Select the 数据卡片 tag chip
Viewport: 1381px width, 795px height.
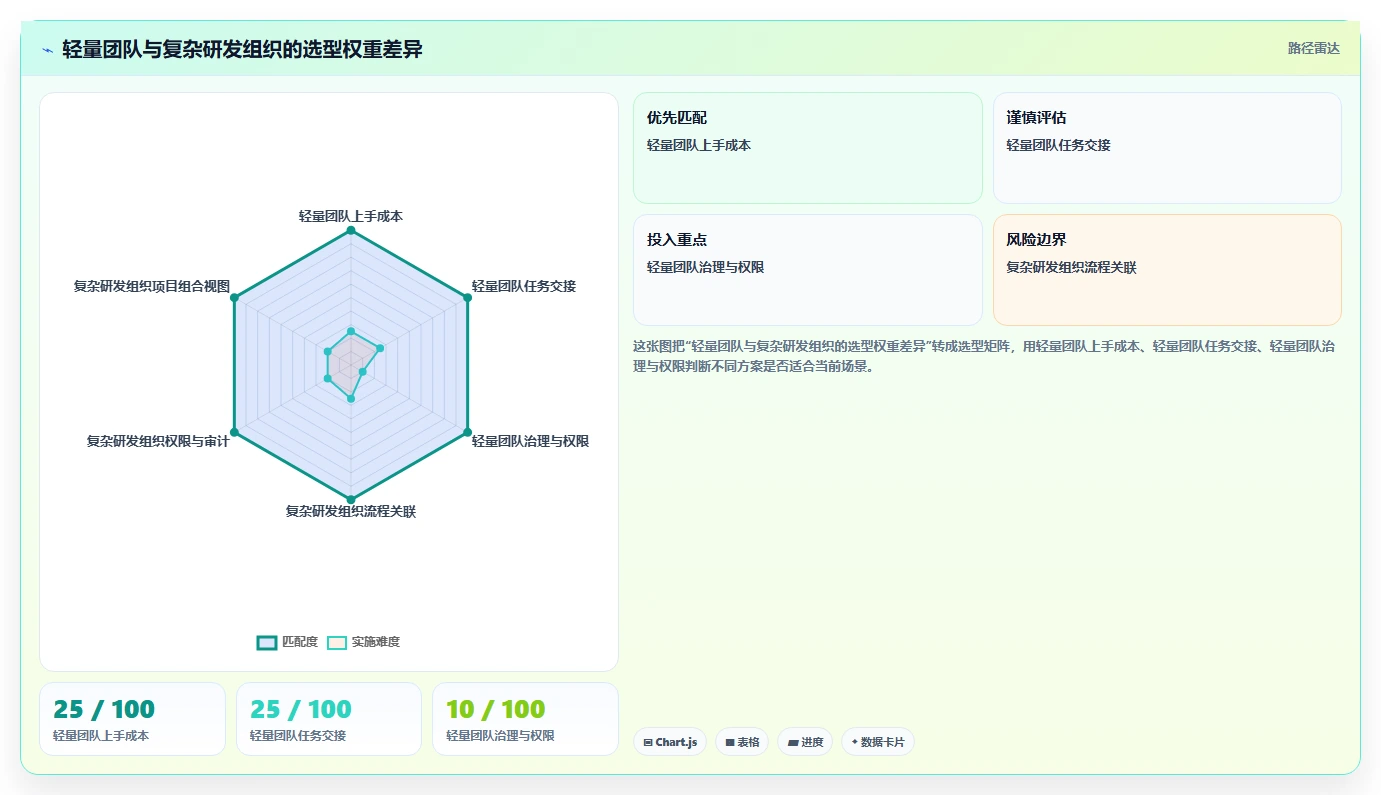click(x=878, y=742)
